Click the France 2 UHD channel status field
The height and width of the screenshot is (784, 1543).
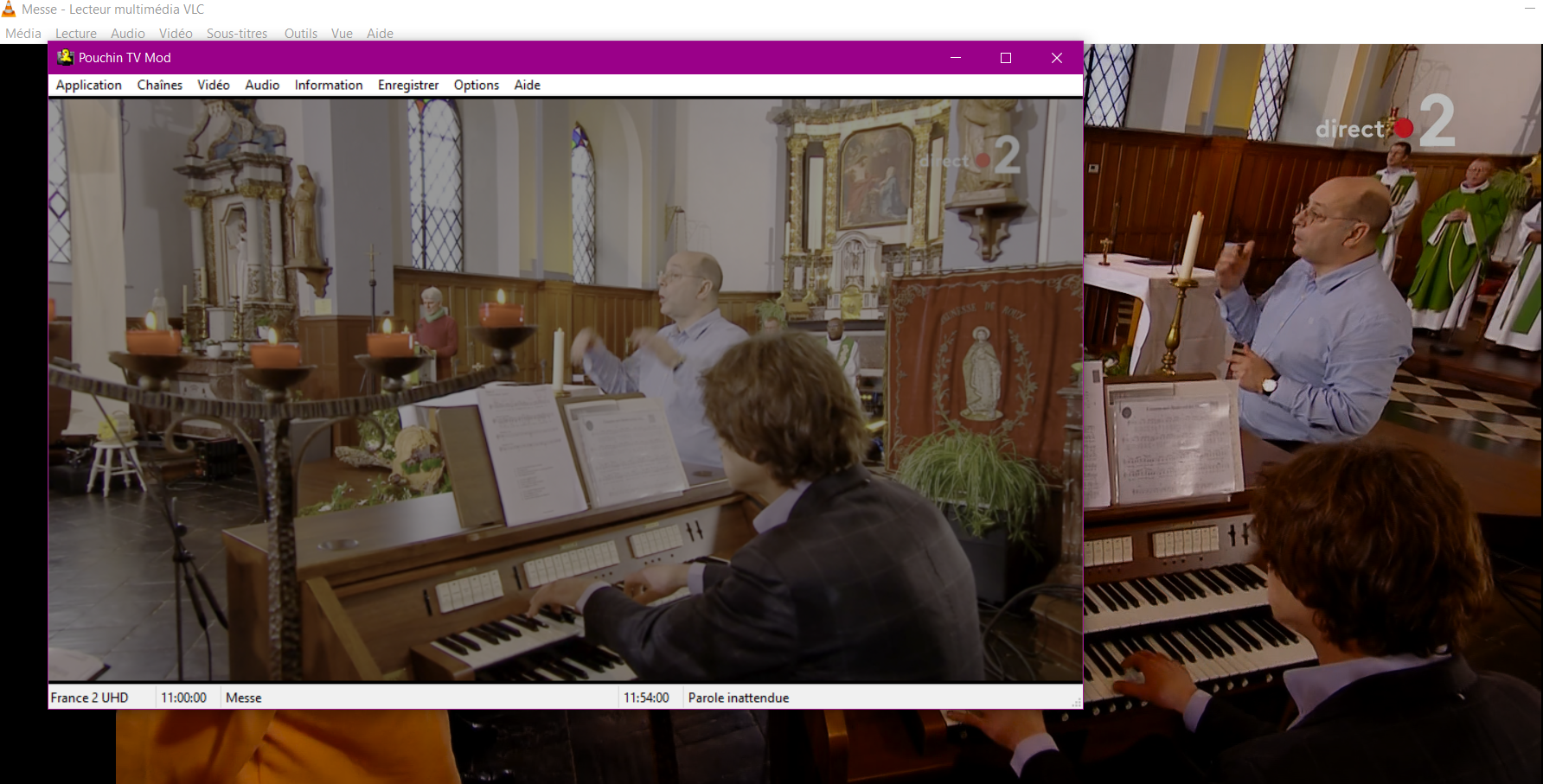102,698
